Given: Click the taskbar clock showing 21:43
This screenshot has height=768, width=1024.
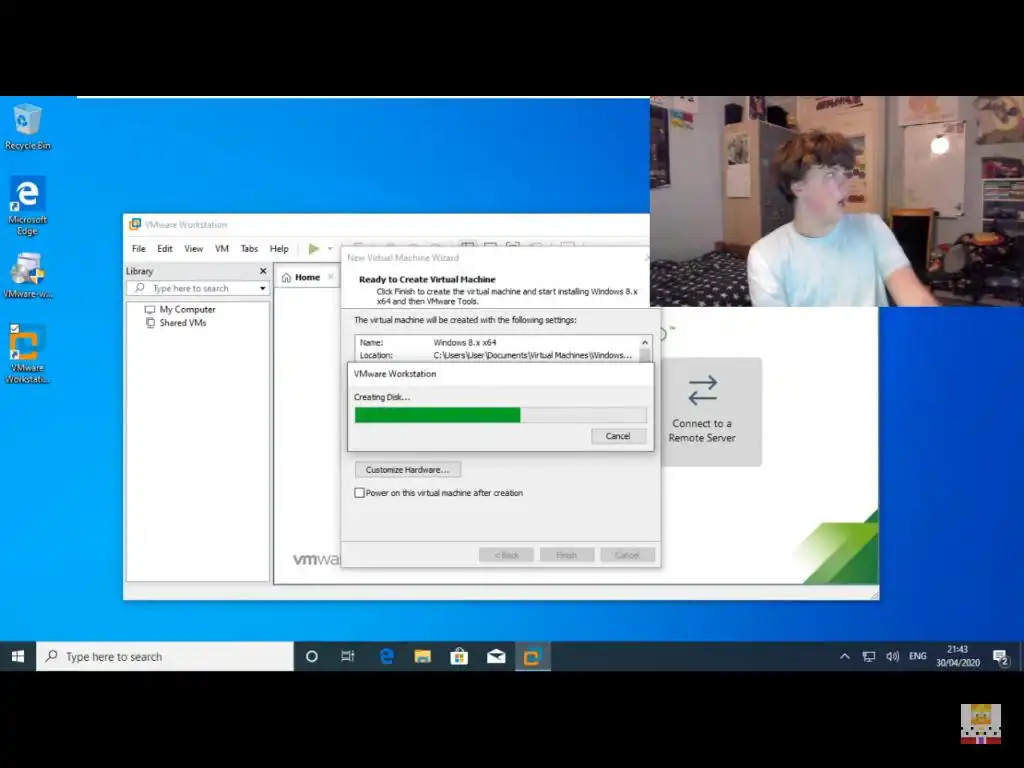Looking at the screenshot, I should 957,656.
